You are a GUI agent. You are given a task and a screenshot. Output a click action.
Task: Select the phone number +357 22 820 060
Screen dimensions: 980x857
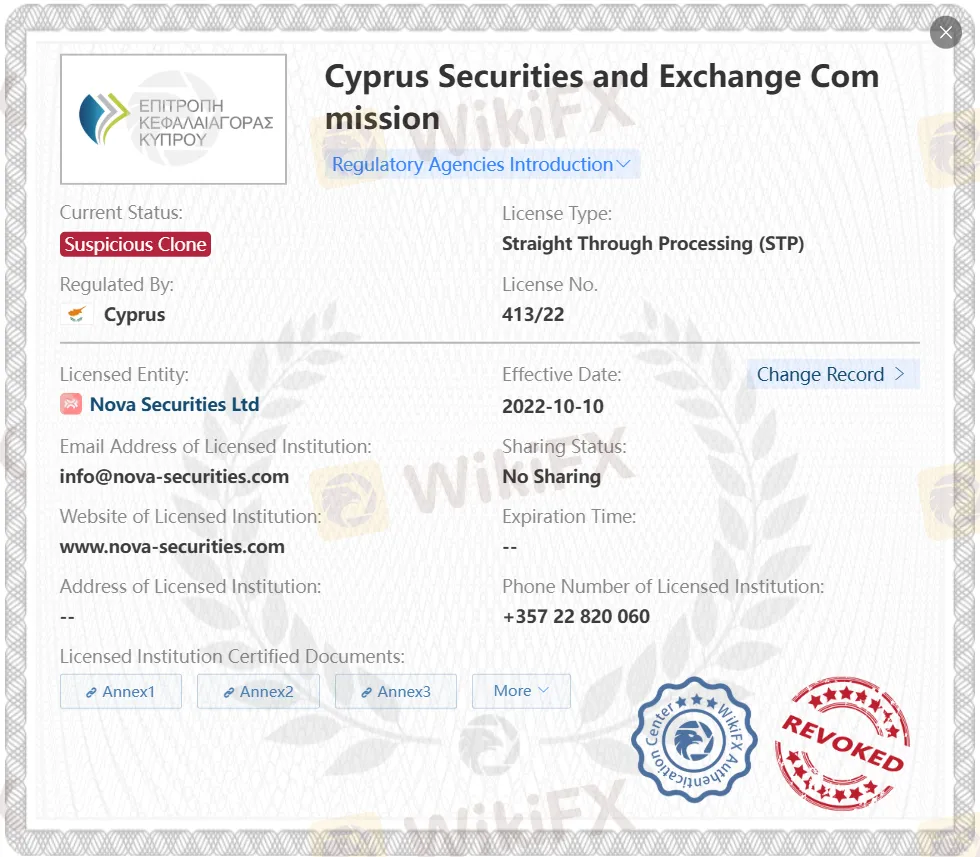click(x=576, y=617)
